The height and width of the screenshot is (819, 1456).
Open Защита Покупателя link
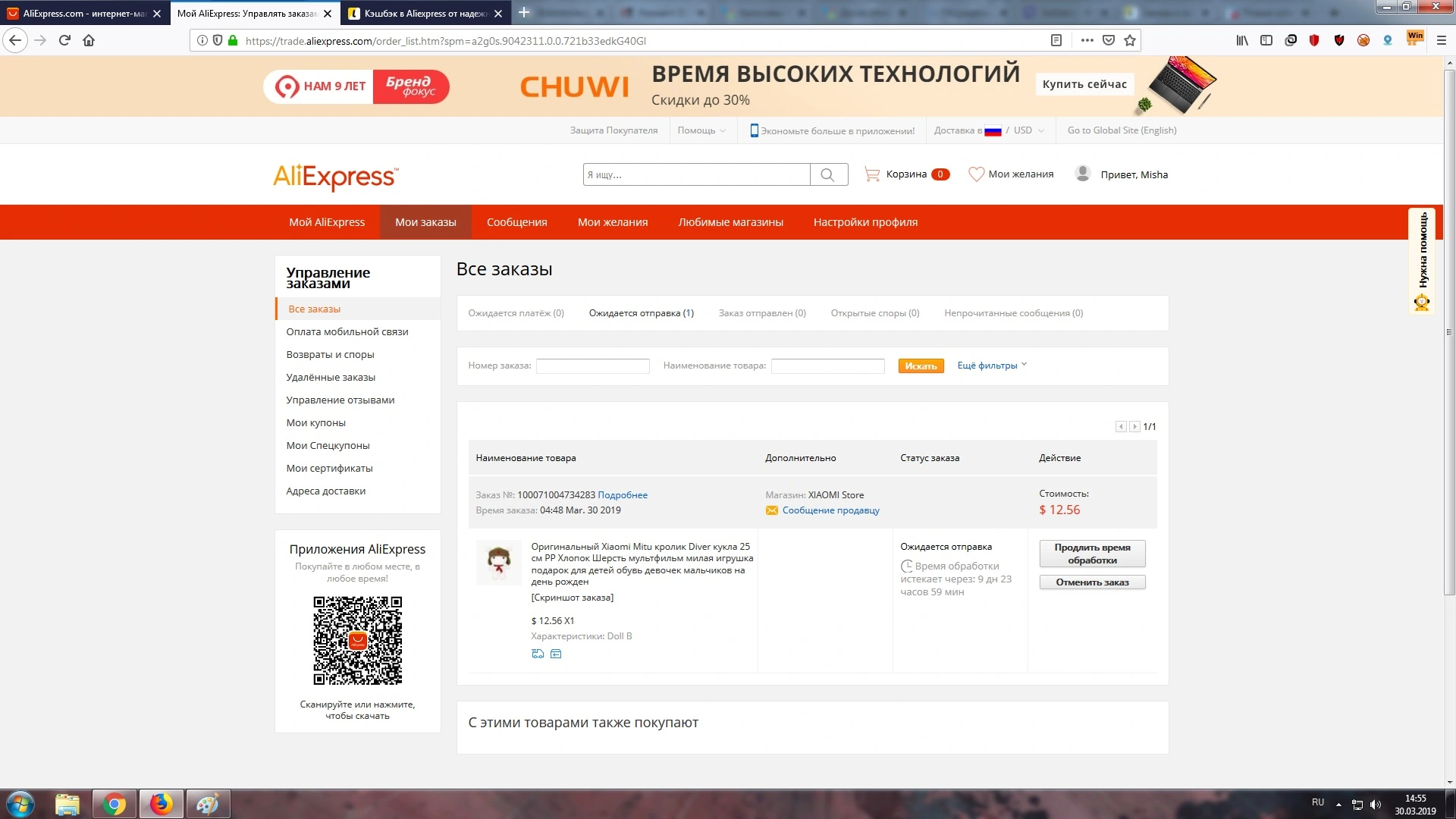coord(613,130)
